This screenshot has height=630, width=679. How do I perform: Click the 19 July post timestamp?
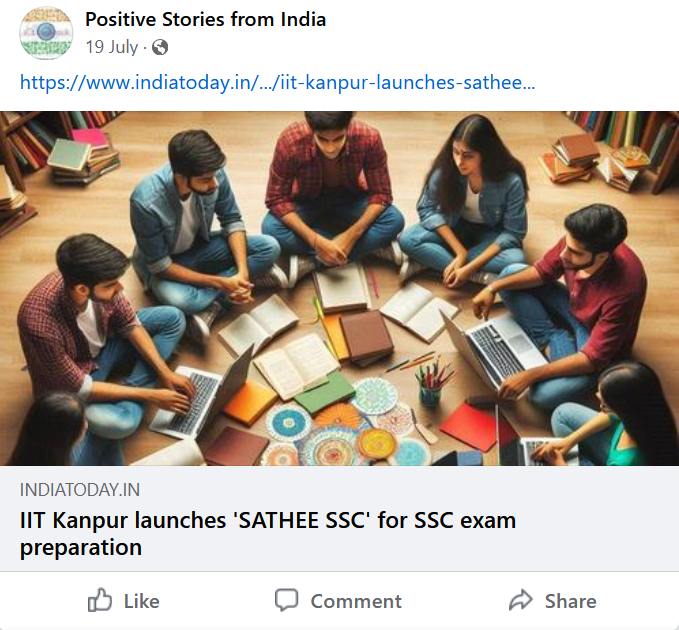(x=111, y=47)
